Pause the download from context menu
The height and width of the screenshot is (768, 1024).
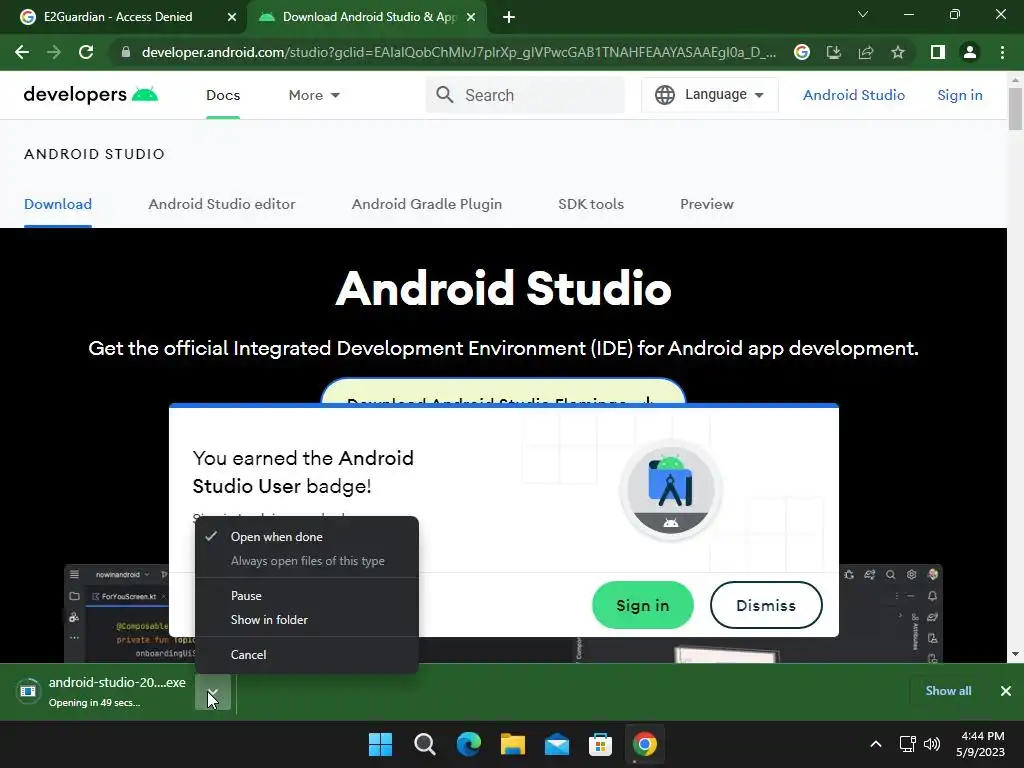tap(306, 596)
